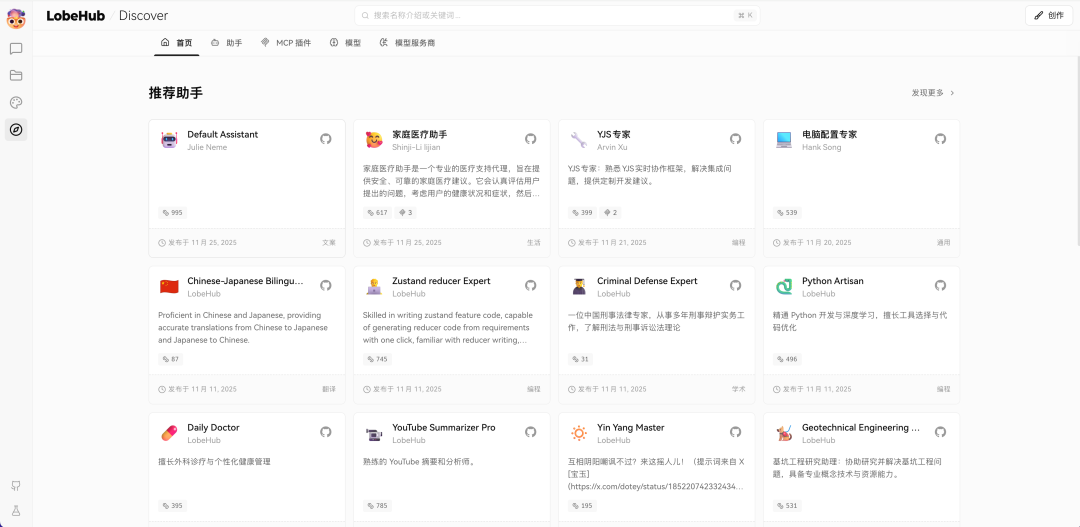Open the palette painting sidebar icon

[x=16, y=102]
